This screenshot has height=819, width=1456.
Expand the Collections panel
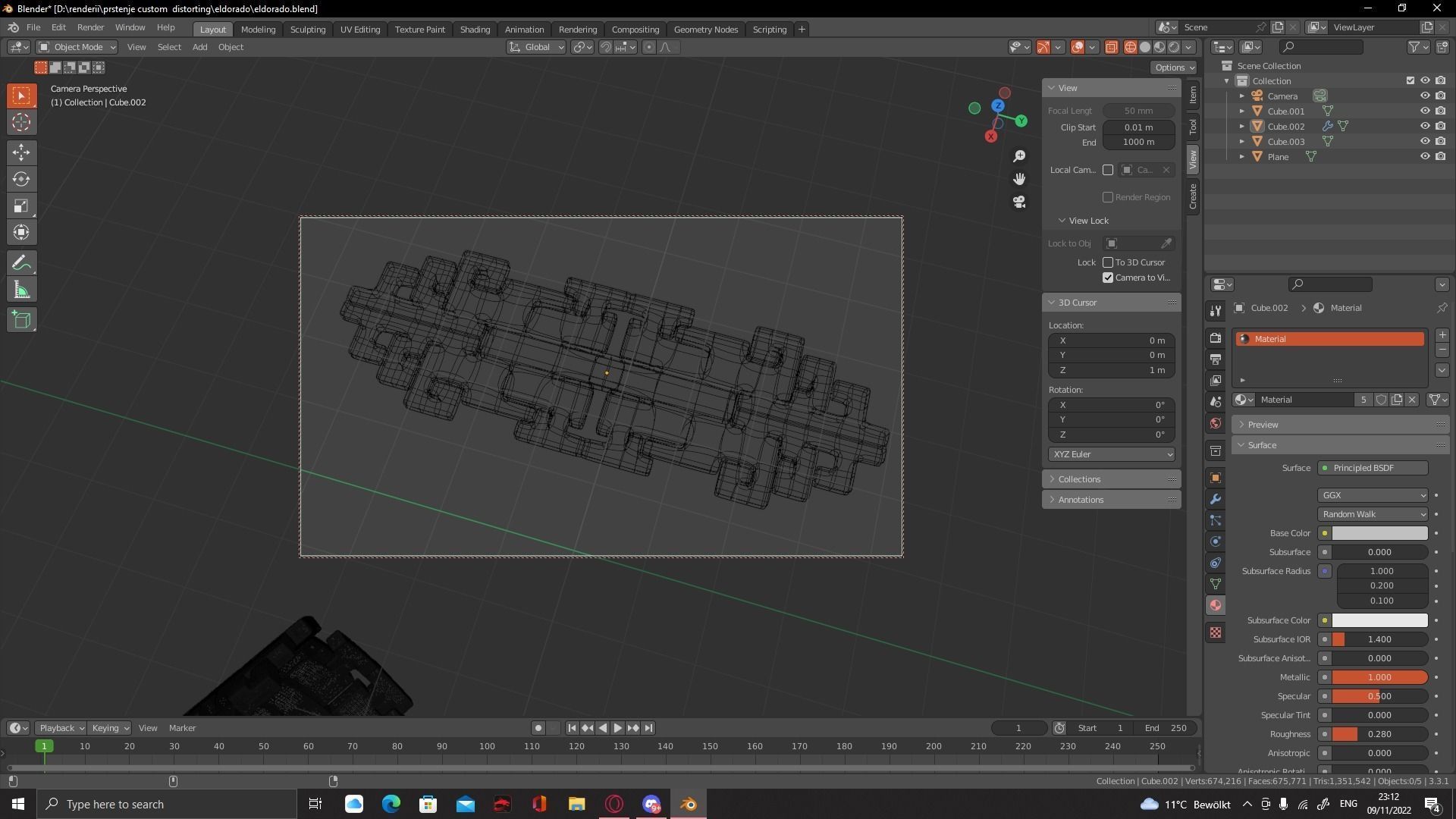tap(1079, 479)
